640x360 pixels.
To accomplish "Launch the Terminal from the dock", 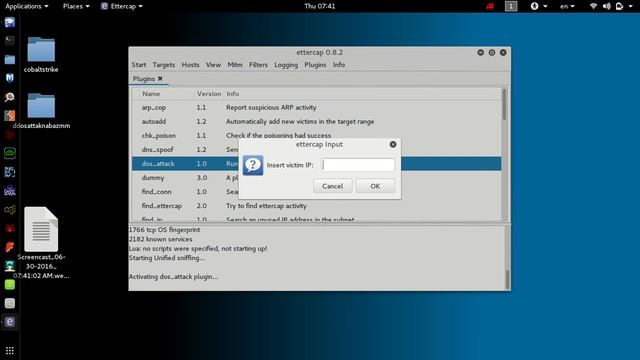I will tap(10, 41).
